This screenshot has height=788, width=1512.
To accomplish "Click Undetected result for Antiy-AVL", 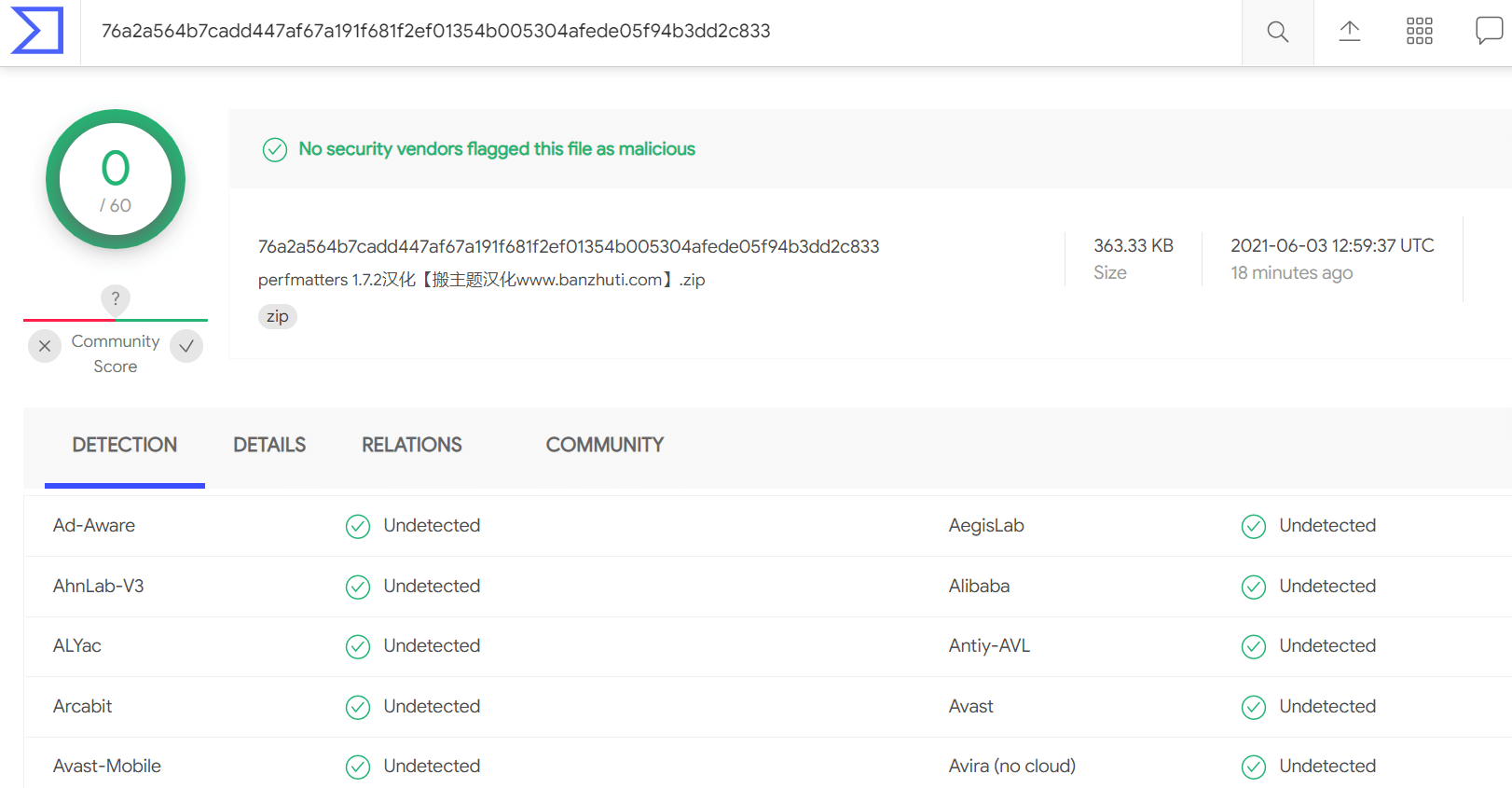I will (1327, 645).
